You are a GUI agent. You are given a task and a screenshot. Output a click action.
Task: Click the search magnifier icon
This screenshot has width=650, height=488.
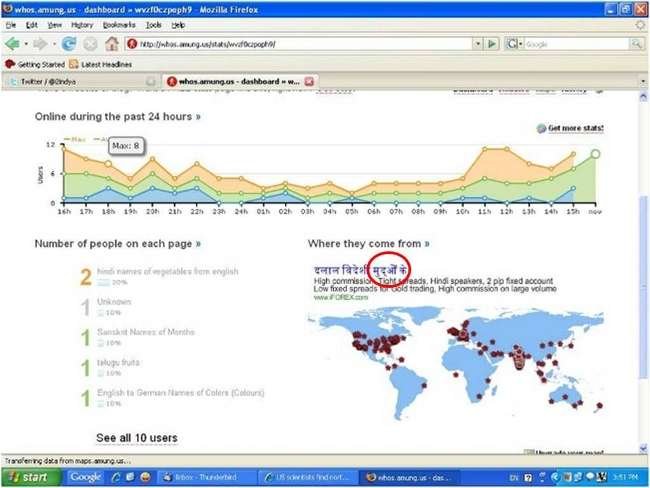coord(636,44)
